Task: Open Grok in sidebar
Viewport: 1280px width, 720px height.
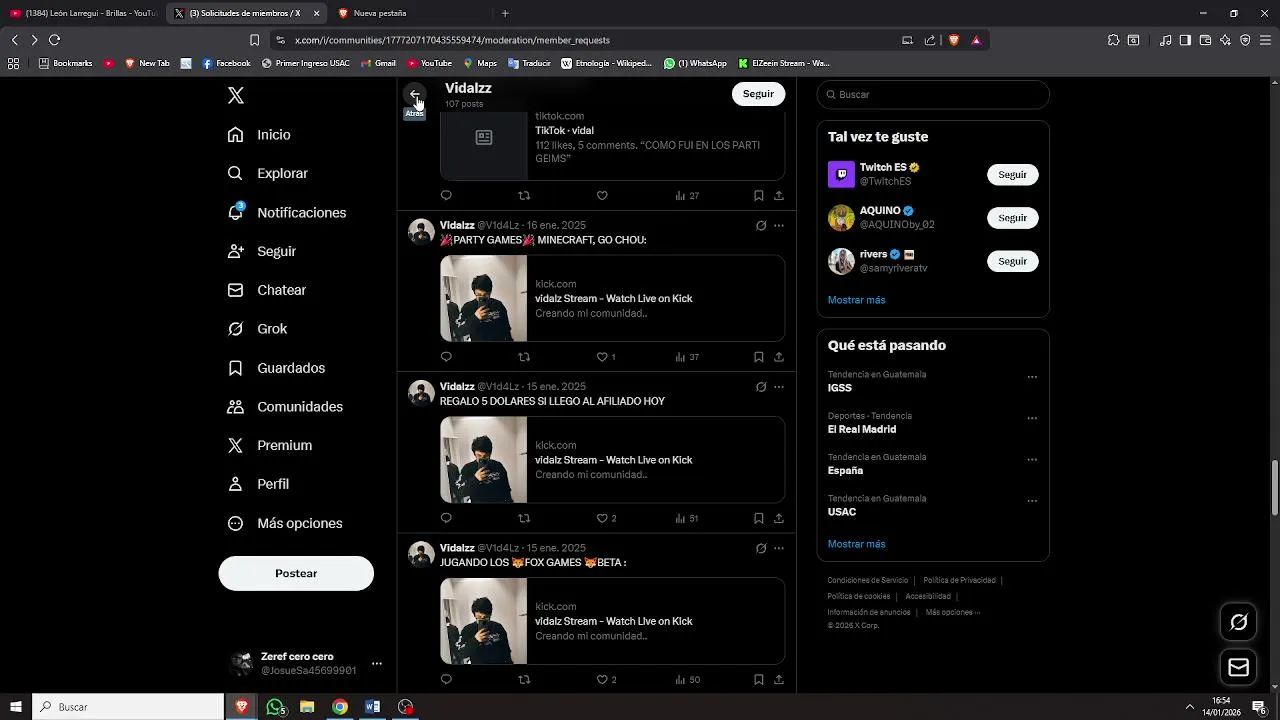Action: (x=257, y=329)
